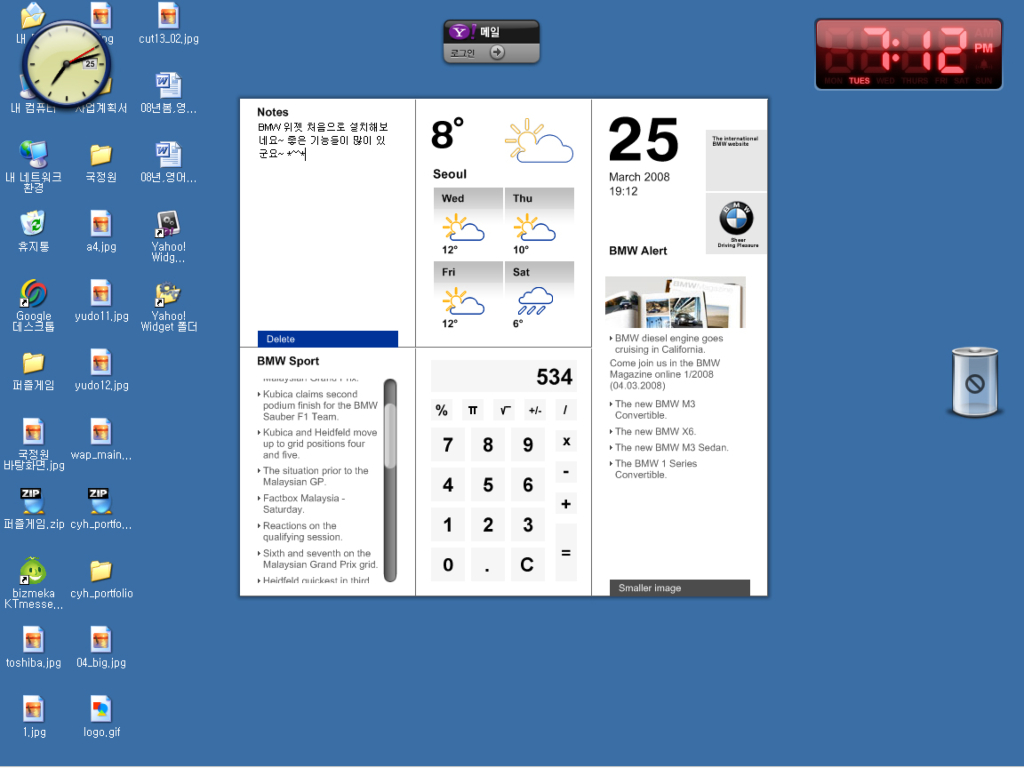Open wap_main image file

(101, 439)
